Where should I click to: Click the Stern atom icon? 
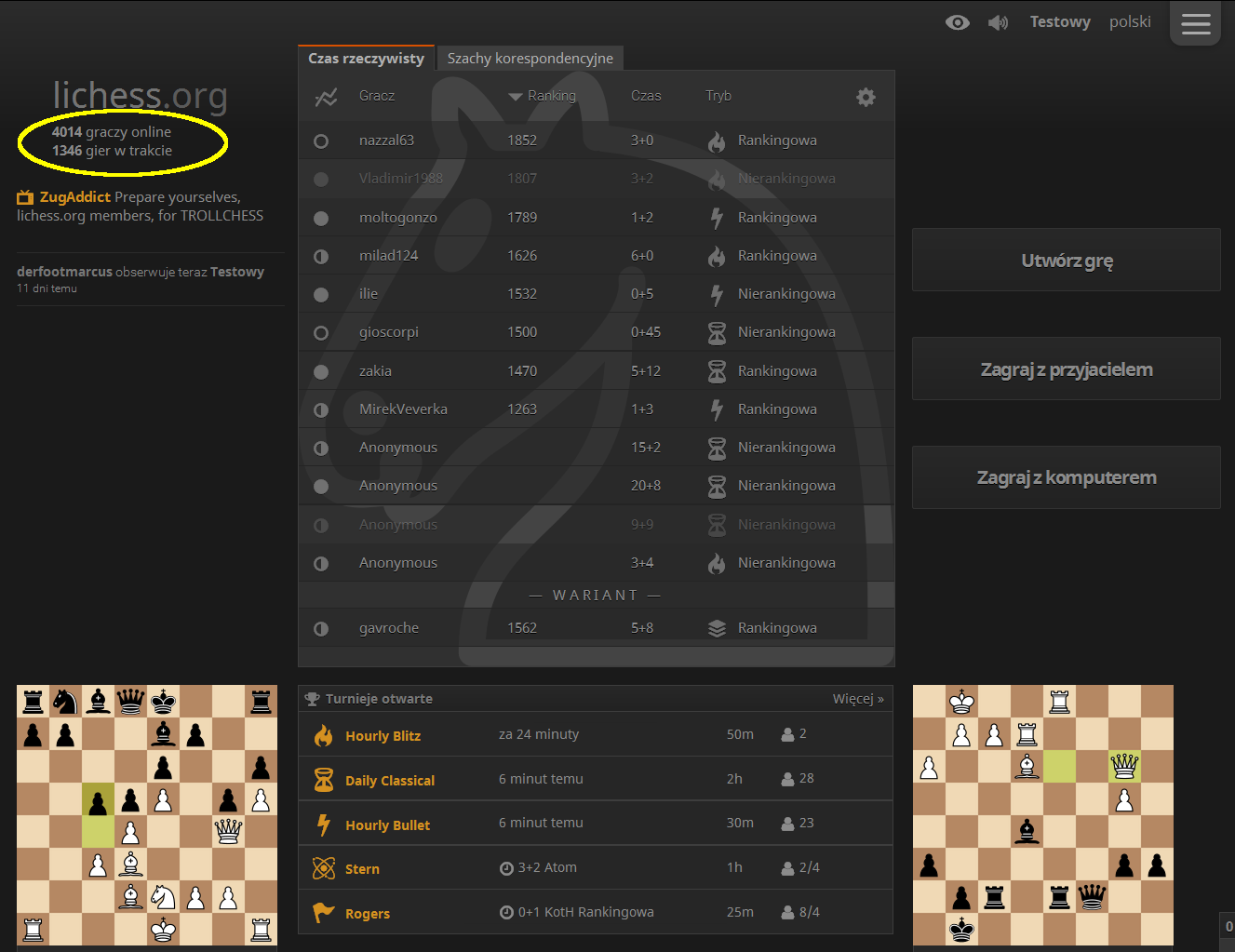[x=324, y=868]
